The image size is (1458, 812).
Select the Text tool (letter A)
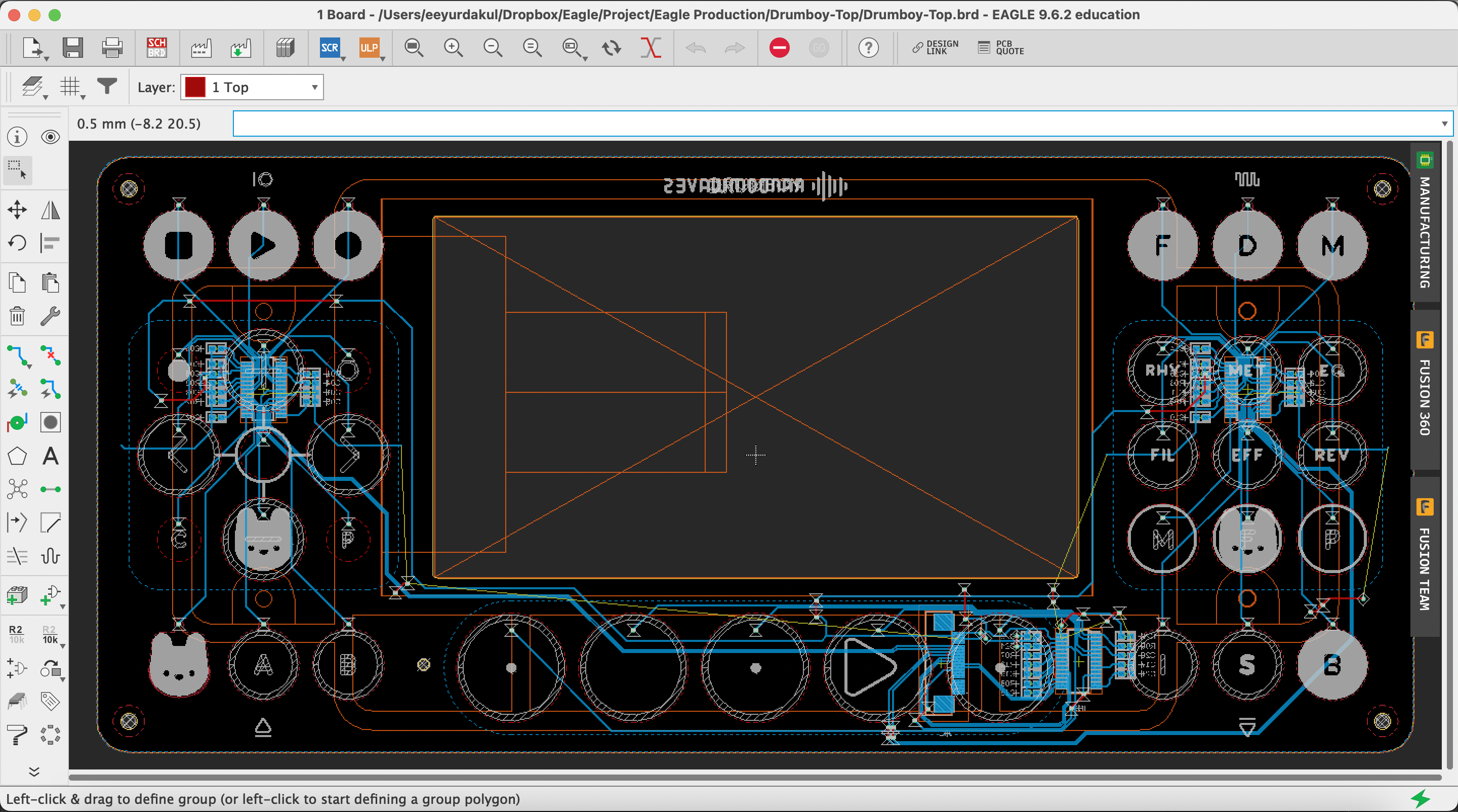point(51,456)
